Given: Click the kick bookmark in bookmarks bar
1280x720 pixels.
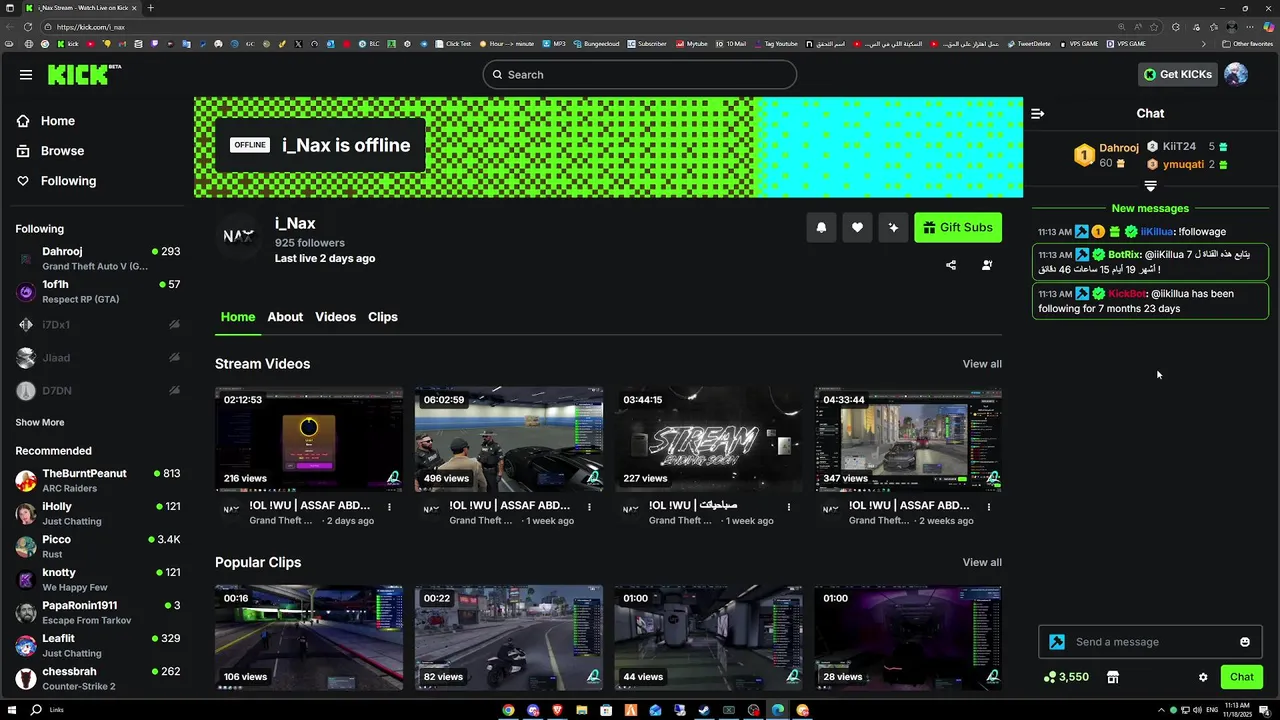Looking at the screenshot, I should click(x=67, y=44).
